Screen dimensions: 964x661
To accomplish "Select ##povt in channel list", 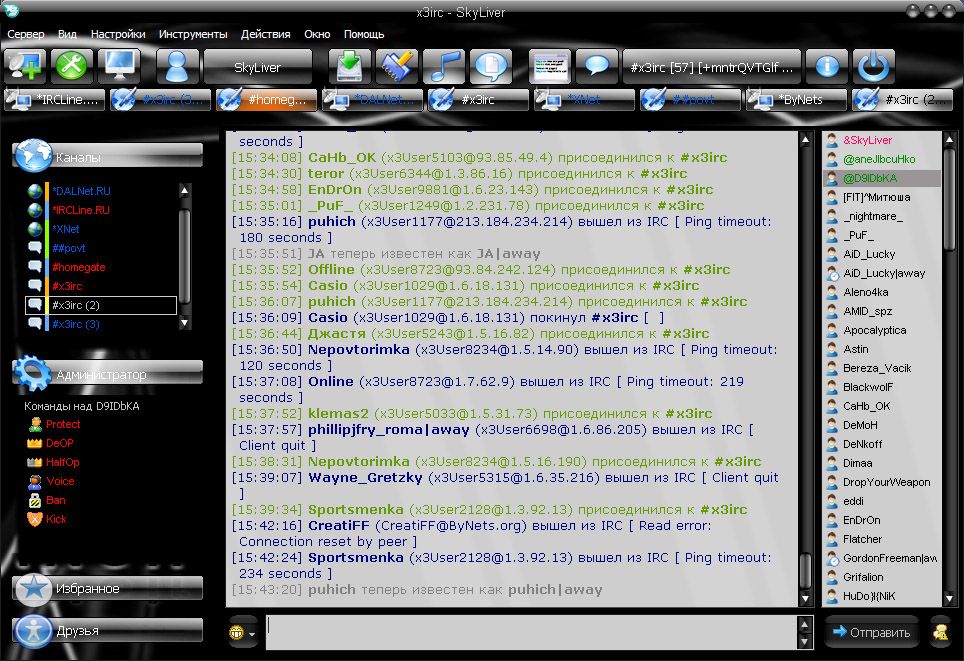I will 69,248.
